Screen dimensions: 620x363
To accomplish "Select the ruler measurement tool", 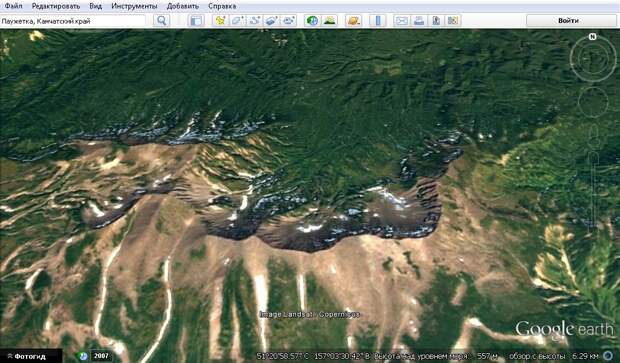I will tap(378, 21).
